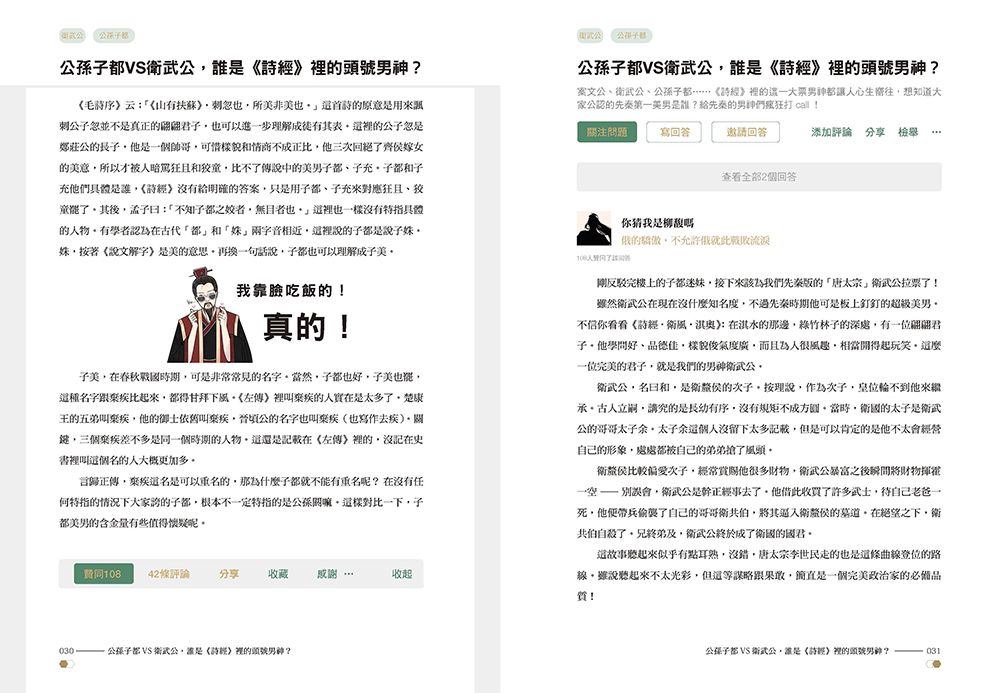Click the 寫回答 button
Image resolution: width=1000 pixels, height=693 pixels.
pos(674,132)
